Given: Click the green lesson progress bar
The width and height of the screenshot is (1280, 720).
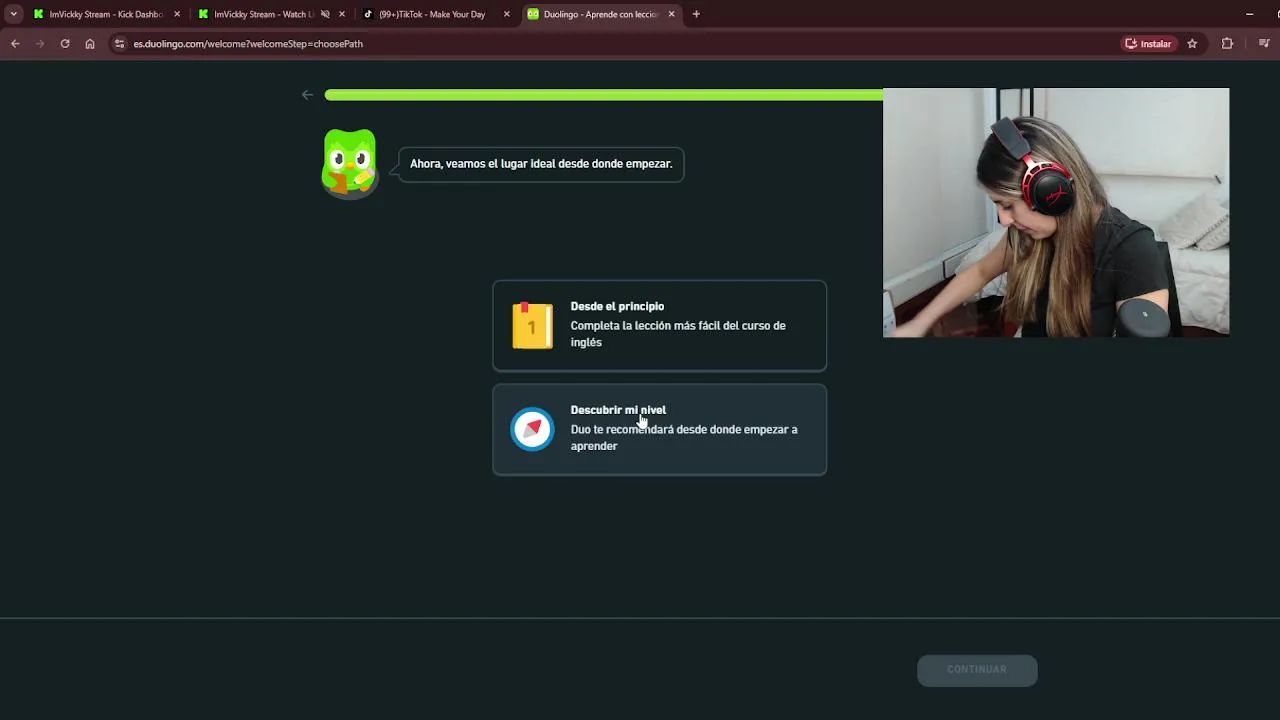Looking at the screenshot, I should tap(604, 95).
